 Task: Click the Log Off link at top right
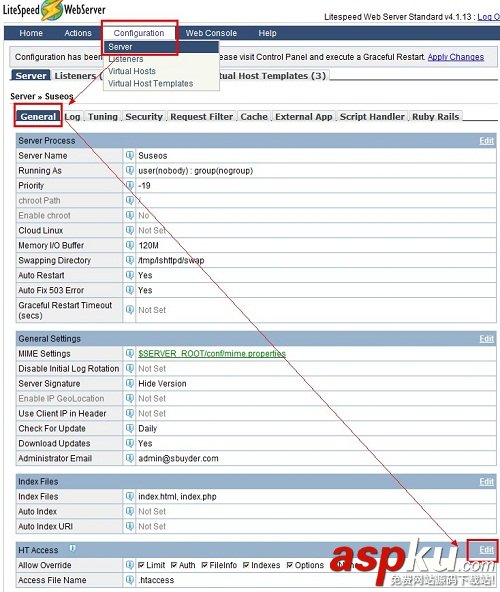coord(488,17)
